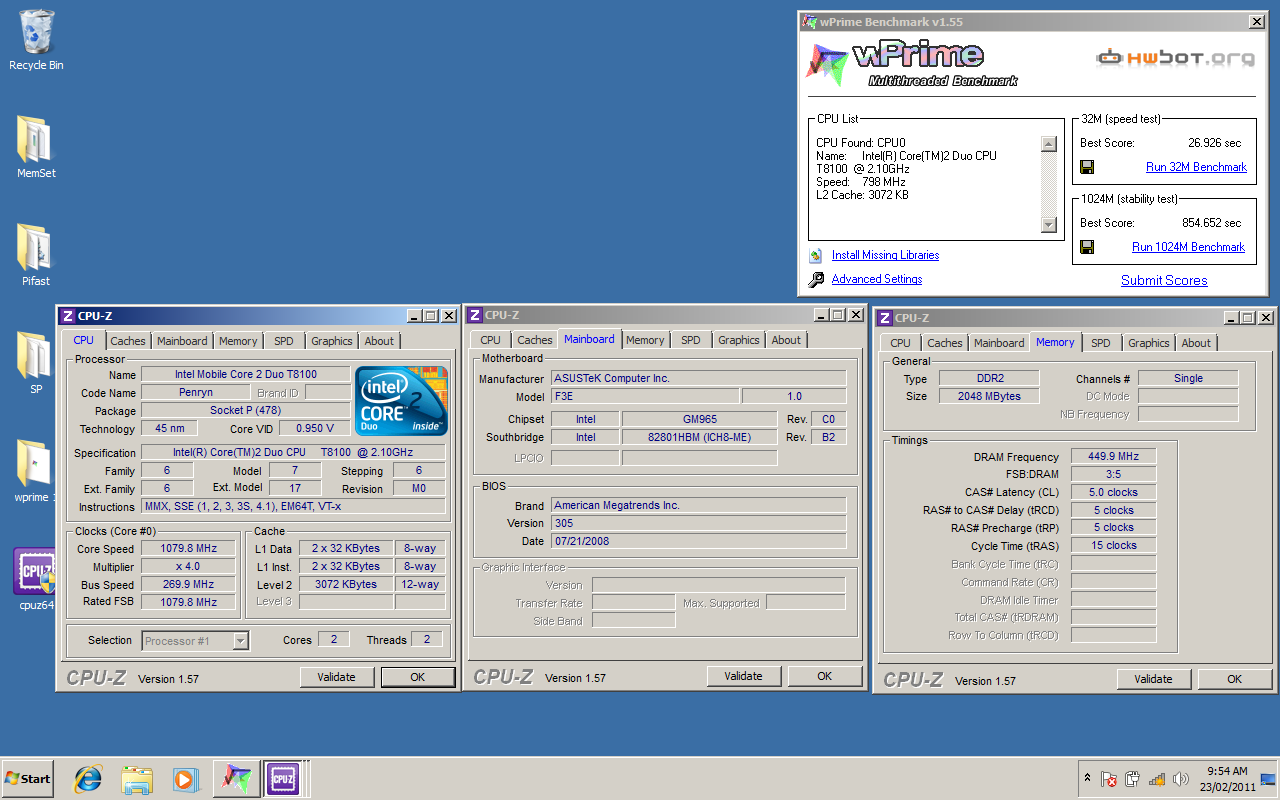Open the wprime folder icon on desktop
The image size is (1280, 800).
(36, 471)
